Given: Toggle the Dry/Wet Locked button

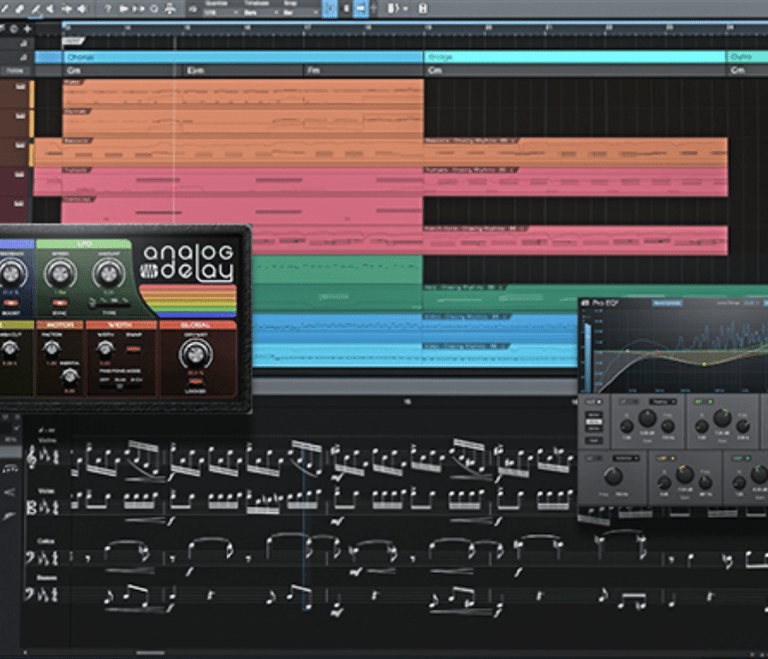Looking at the screenshot, I should coord(195,381).
